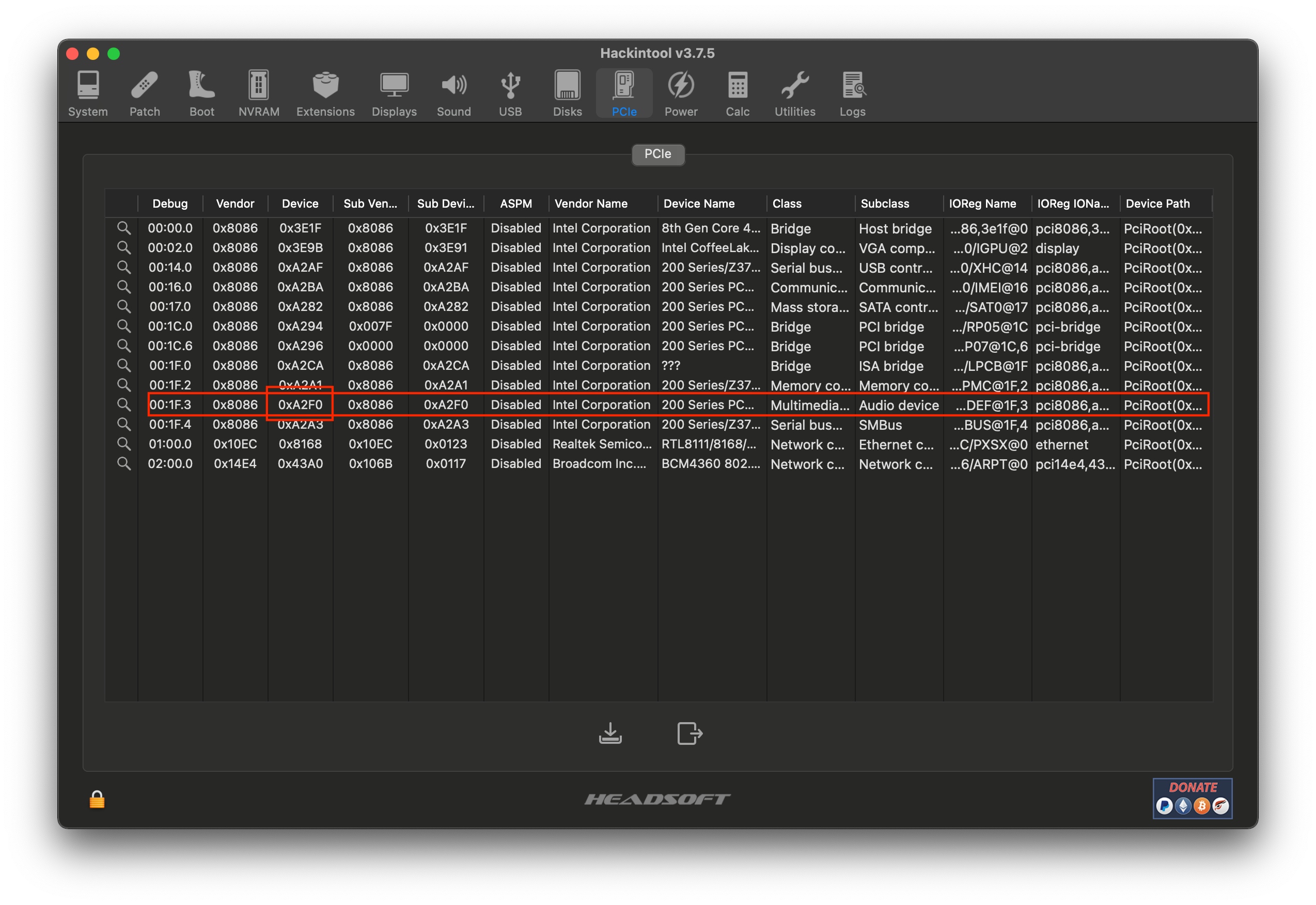Screen dimensions: 1316x905
Task: Select the Realtek RTL8111 Ethernet row
Action: [x=601, y=444]
